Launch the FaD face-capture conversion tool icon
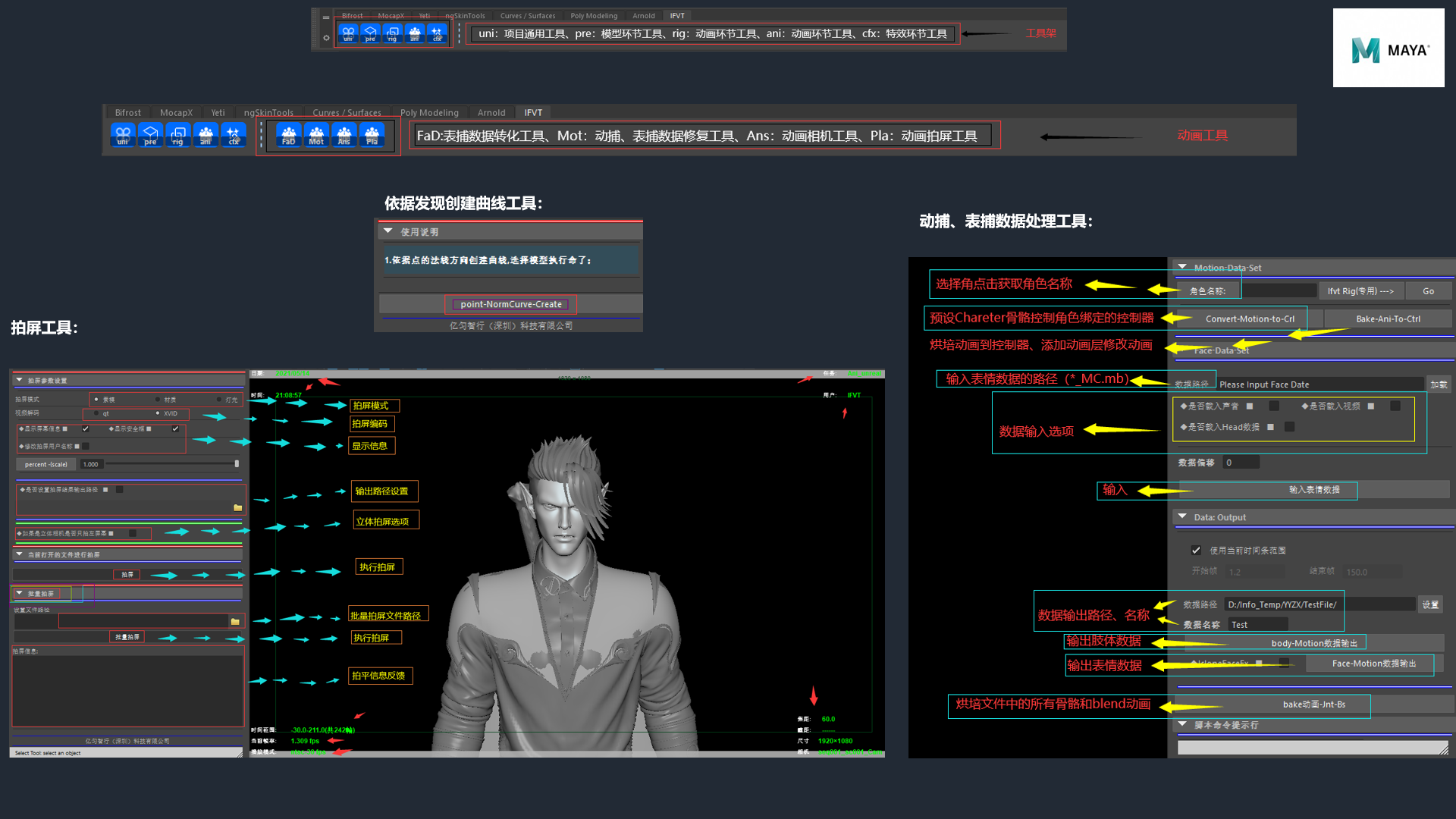This screenshot has width=1456, height=819. [289, 135]
